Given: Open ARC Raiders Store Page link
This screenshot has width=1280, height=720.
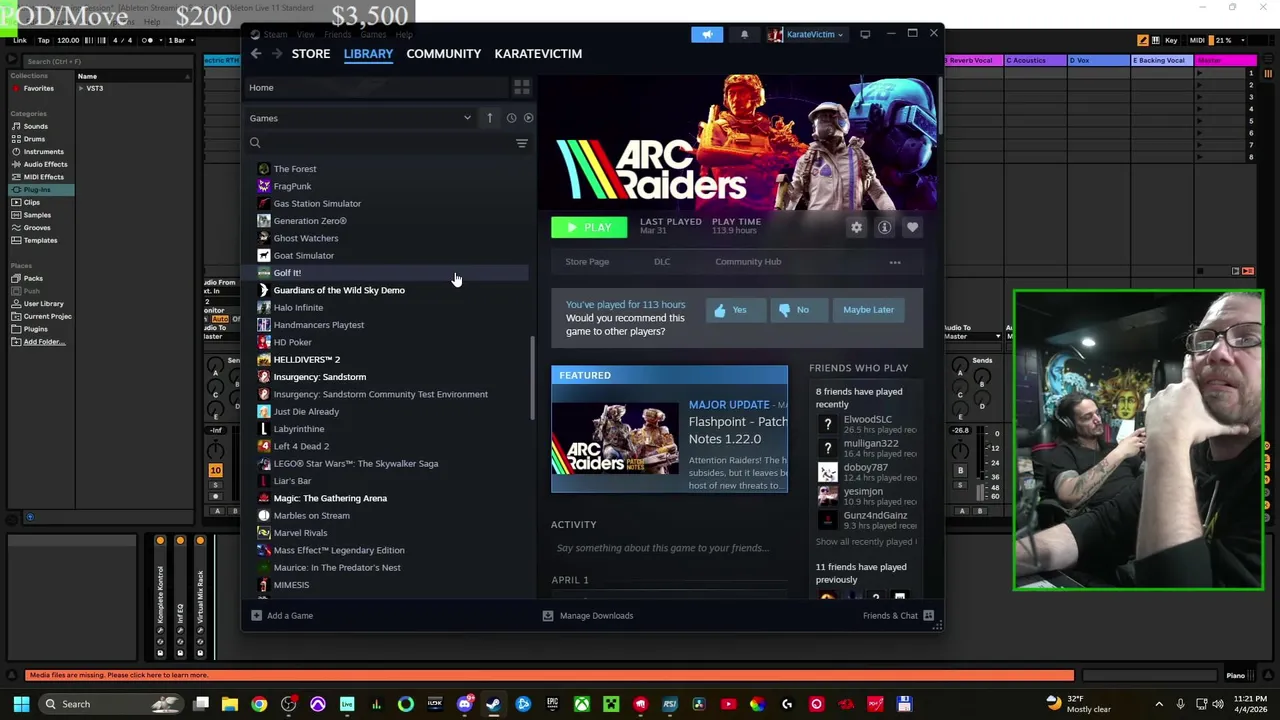Looking at the screenshot, I should coord(587,262).
